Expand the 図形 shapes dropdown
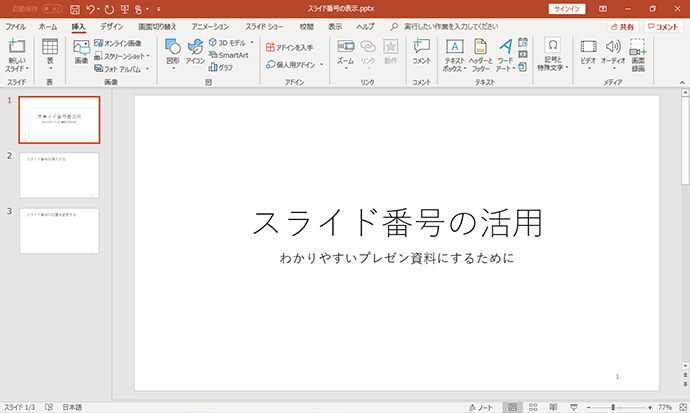 click(173, 68)
